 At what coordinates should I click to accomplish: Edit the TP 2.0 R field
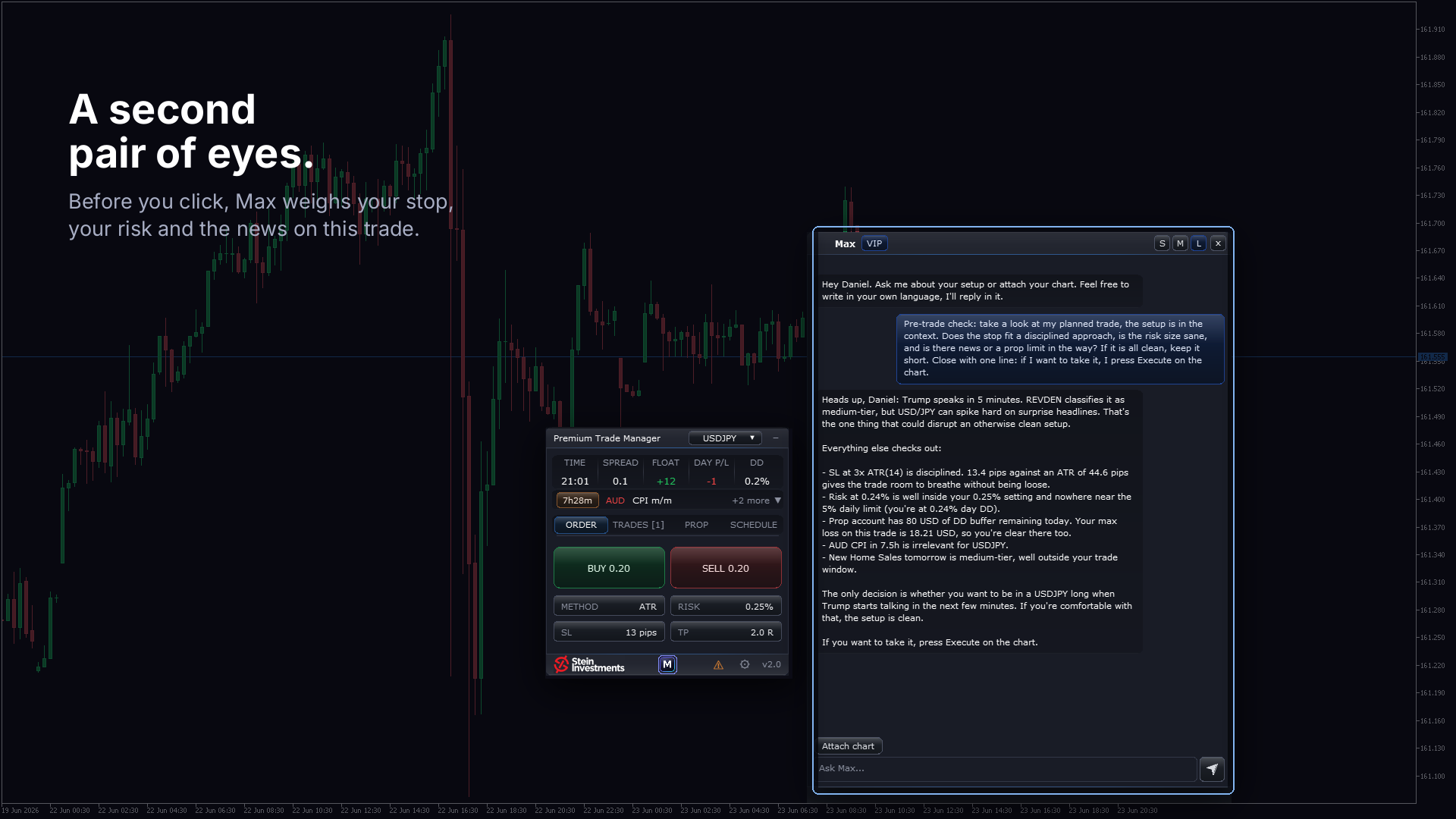tap(726, 632)
